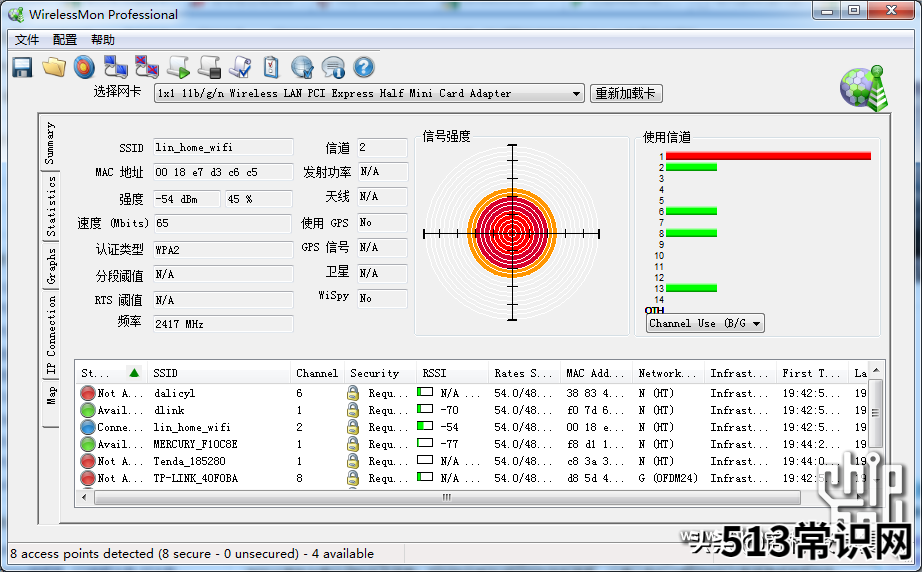Click the 认证类型 field showing WPA2
922x572 pixels.
[223, 250]
